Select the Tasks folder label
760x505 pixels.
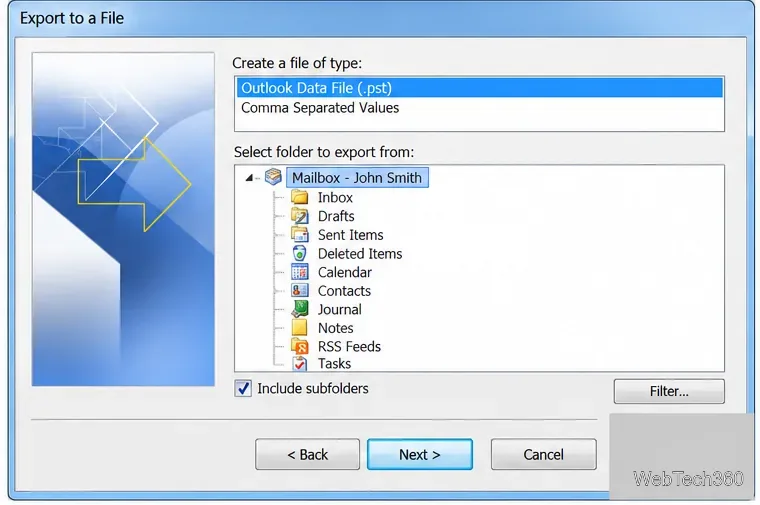click(x=334, y=363)
